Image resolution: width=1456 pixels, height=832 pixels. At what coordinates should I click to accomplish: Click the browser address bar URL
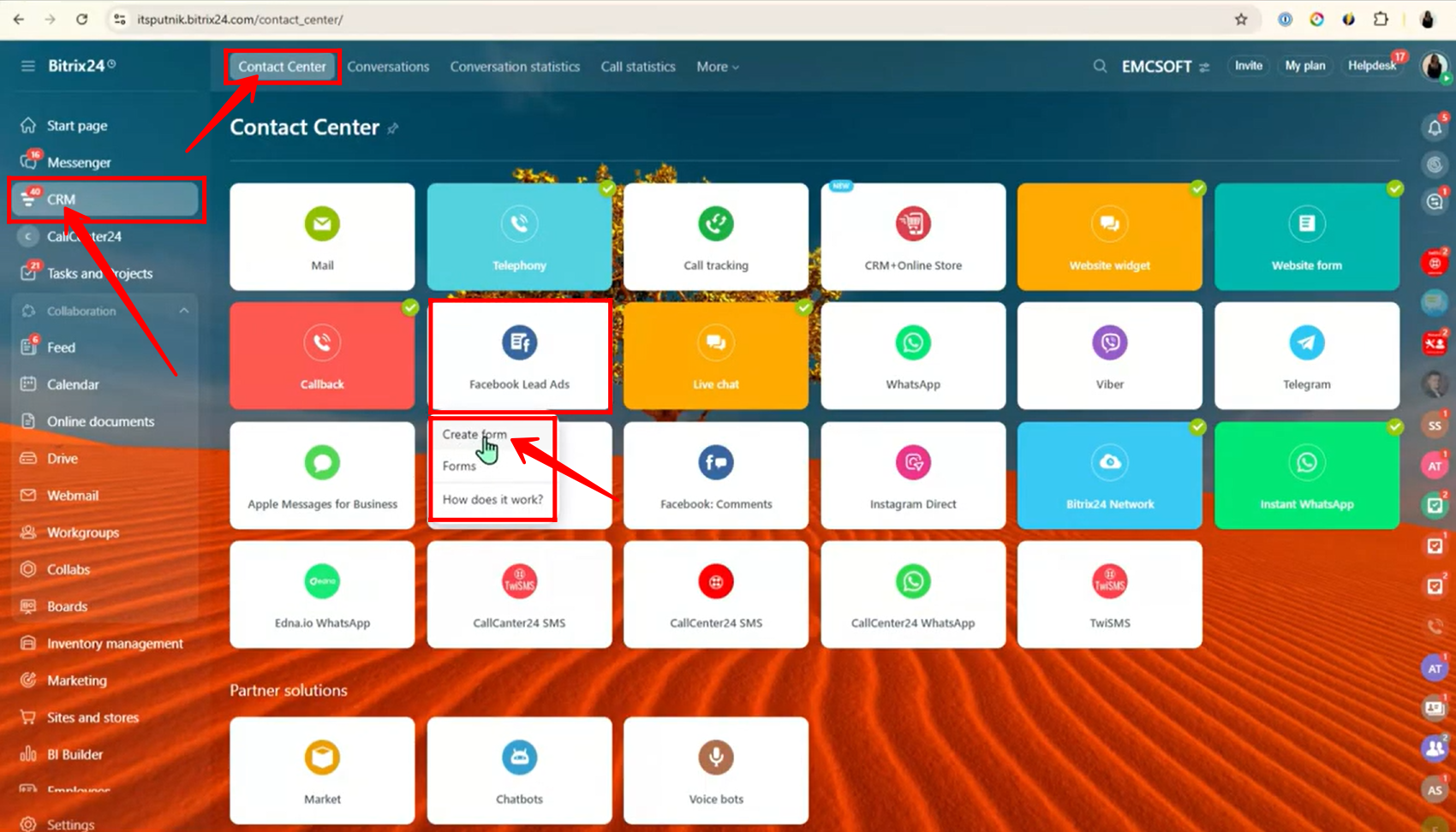(x=241, y=19)
